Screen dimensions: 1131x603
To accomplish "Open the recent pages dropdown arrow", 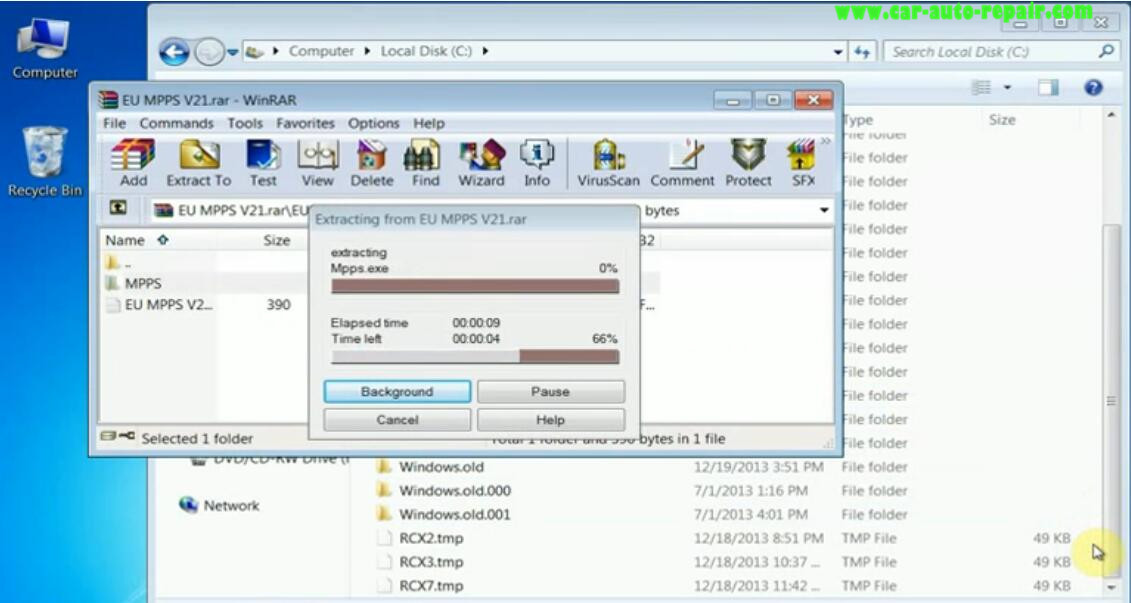I will click(232, 52).
